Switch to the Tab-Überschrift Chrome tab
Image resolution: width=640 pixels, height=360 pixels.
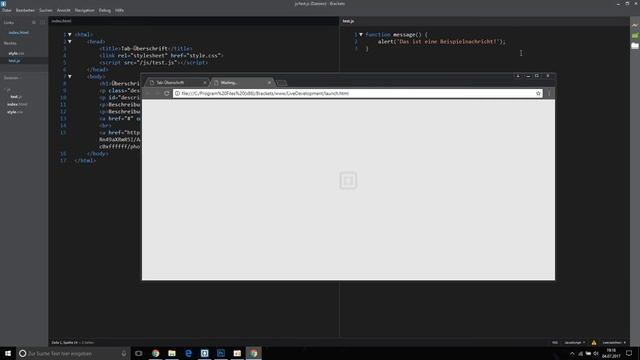[x=176, y=82]
